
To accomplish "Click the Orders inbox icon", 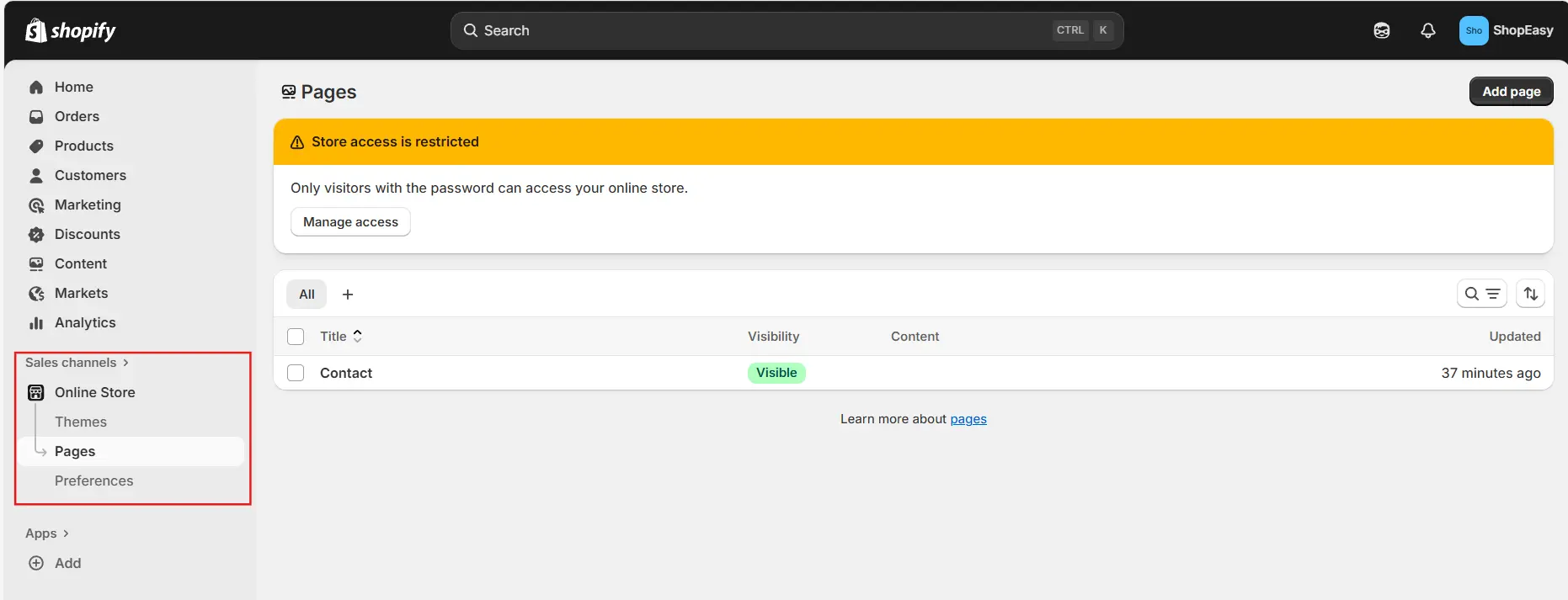I will click(x=36, y=117).
